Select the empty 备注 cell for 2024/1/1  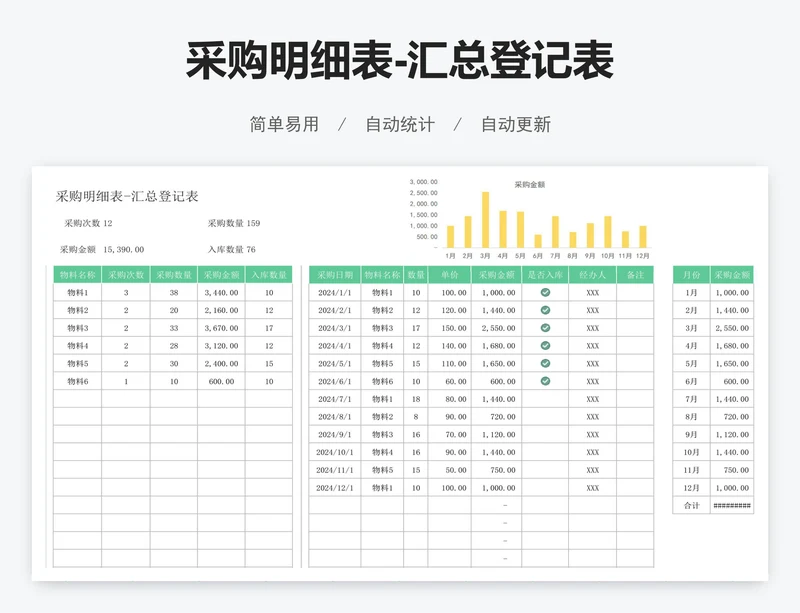click(635, 292)
